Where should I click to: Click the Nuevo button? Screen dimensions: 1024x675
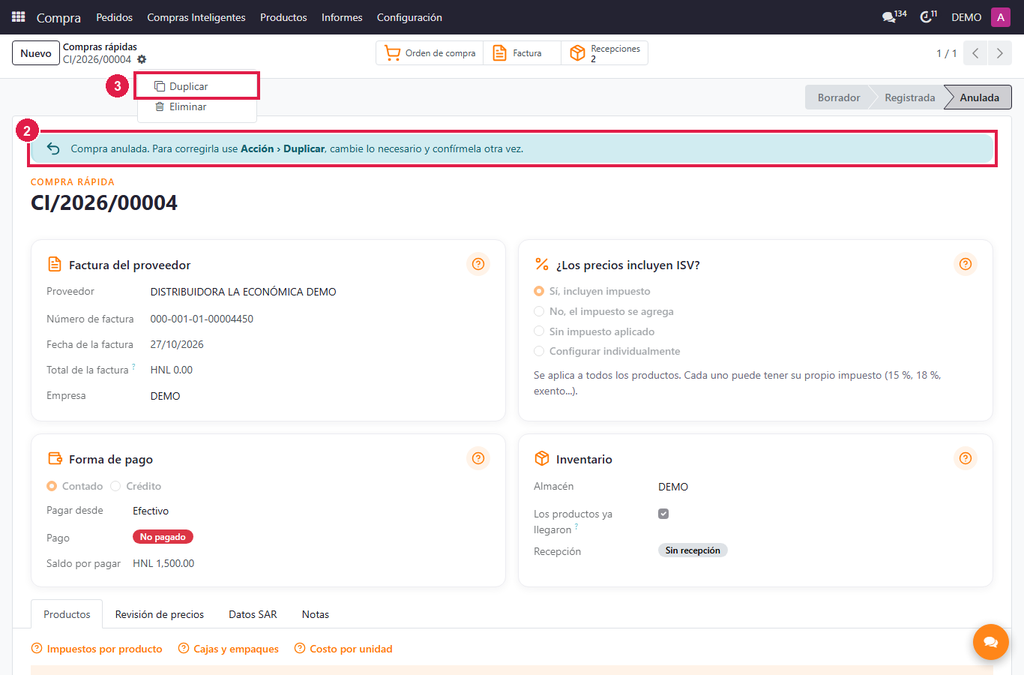click(x=36, y=54)
